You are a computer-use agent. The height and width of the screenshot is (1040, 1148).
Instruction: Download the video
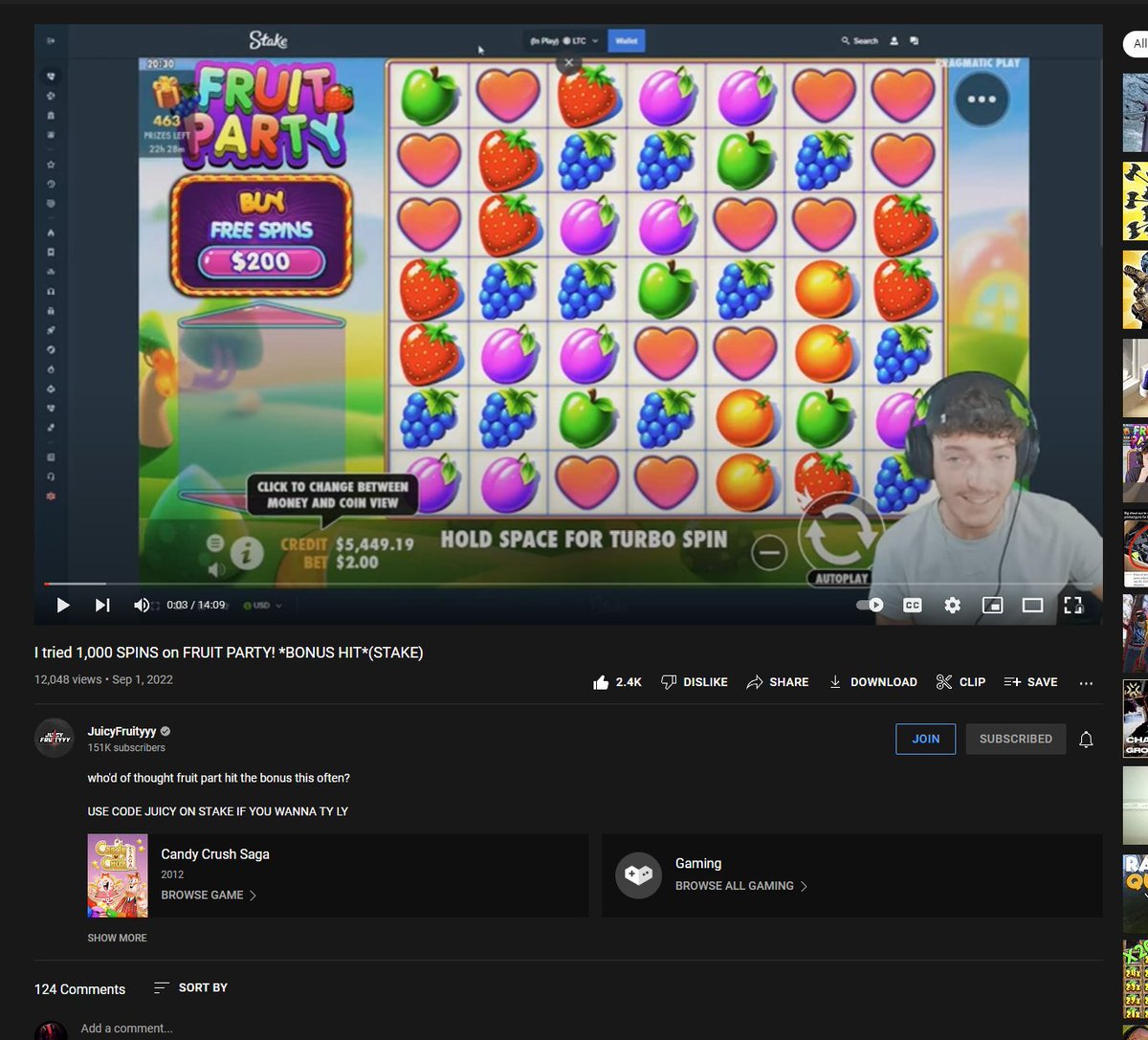tap(872, 682)
